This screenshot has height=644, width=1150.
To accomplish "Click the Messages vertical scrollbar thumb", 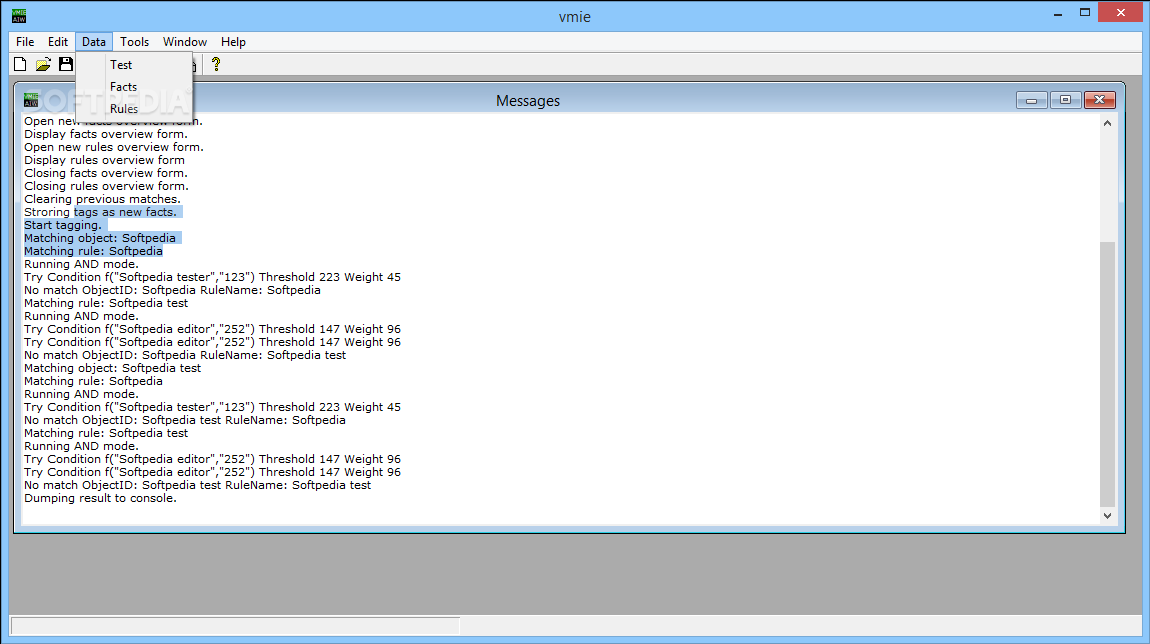I will click(x=1107, y=374).
